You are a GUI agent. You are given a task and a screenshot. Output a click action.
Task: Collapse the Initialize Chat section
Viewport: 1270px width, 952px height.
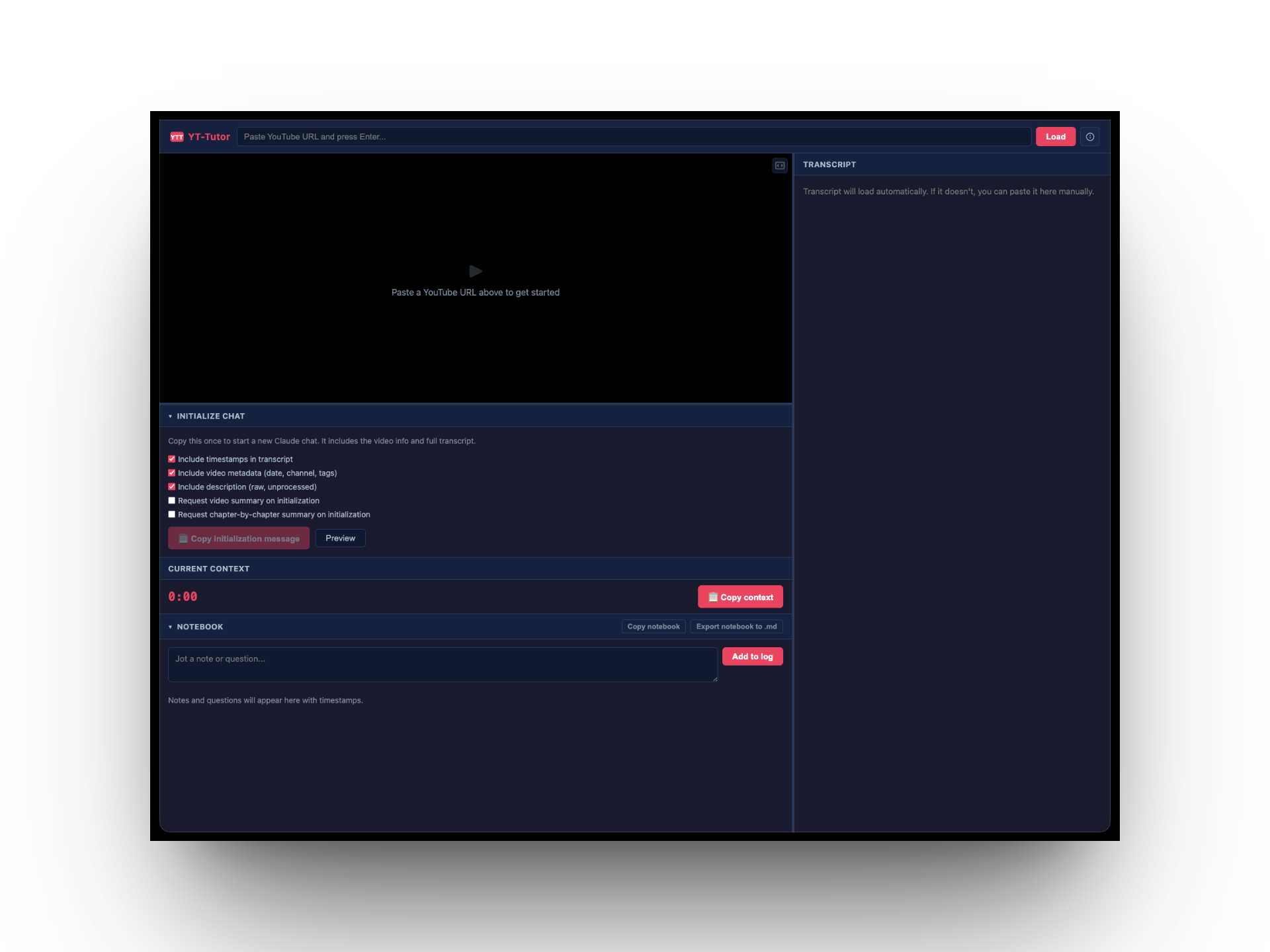point(170,416)
